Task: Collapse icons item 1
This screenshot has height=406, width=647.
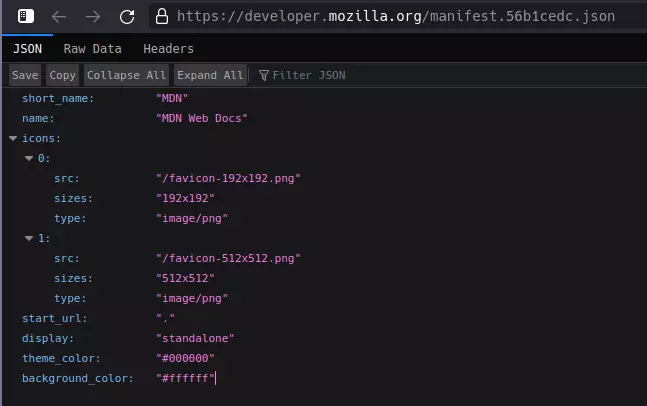Action: pos(29,238)
